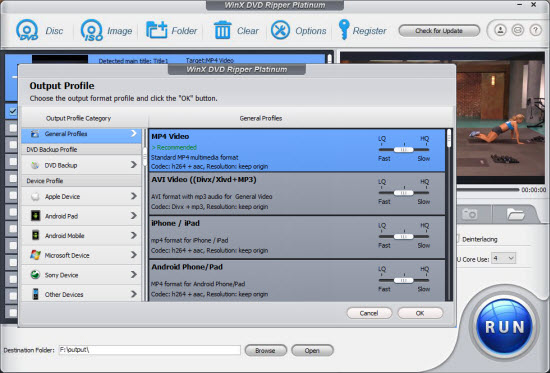Click the preview playback progress bar

tap(488, 189)
